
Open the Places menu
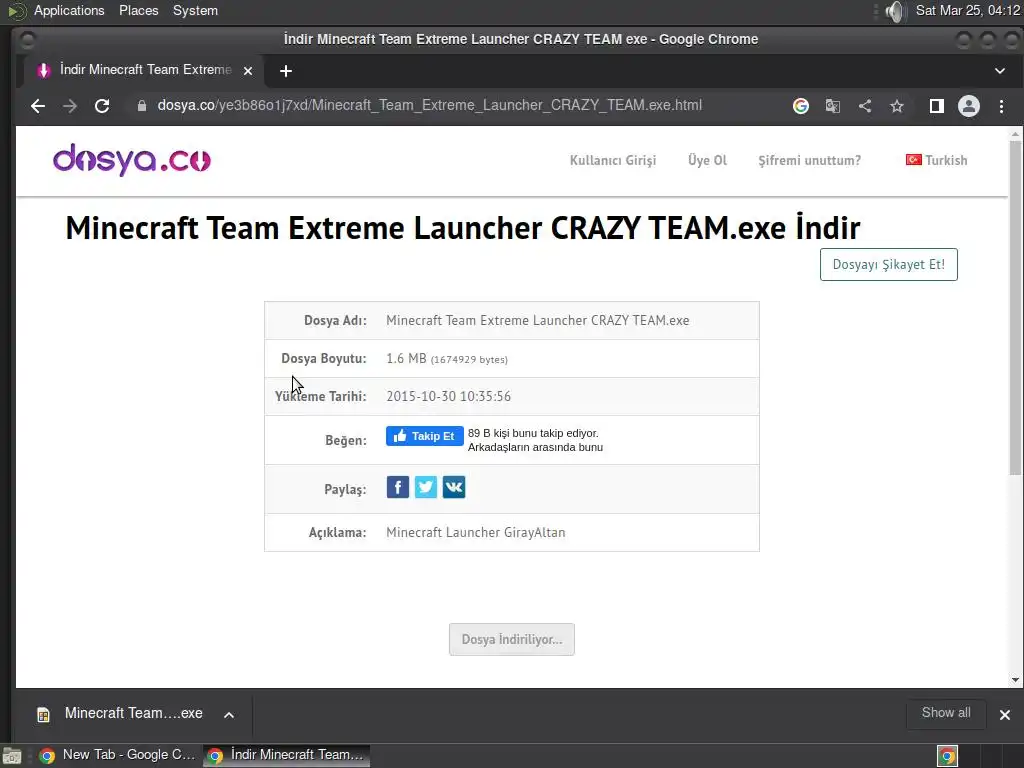pyautogui.click(x=138, y=10)
